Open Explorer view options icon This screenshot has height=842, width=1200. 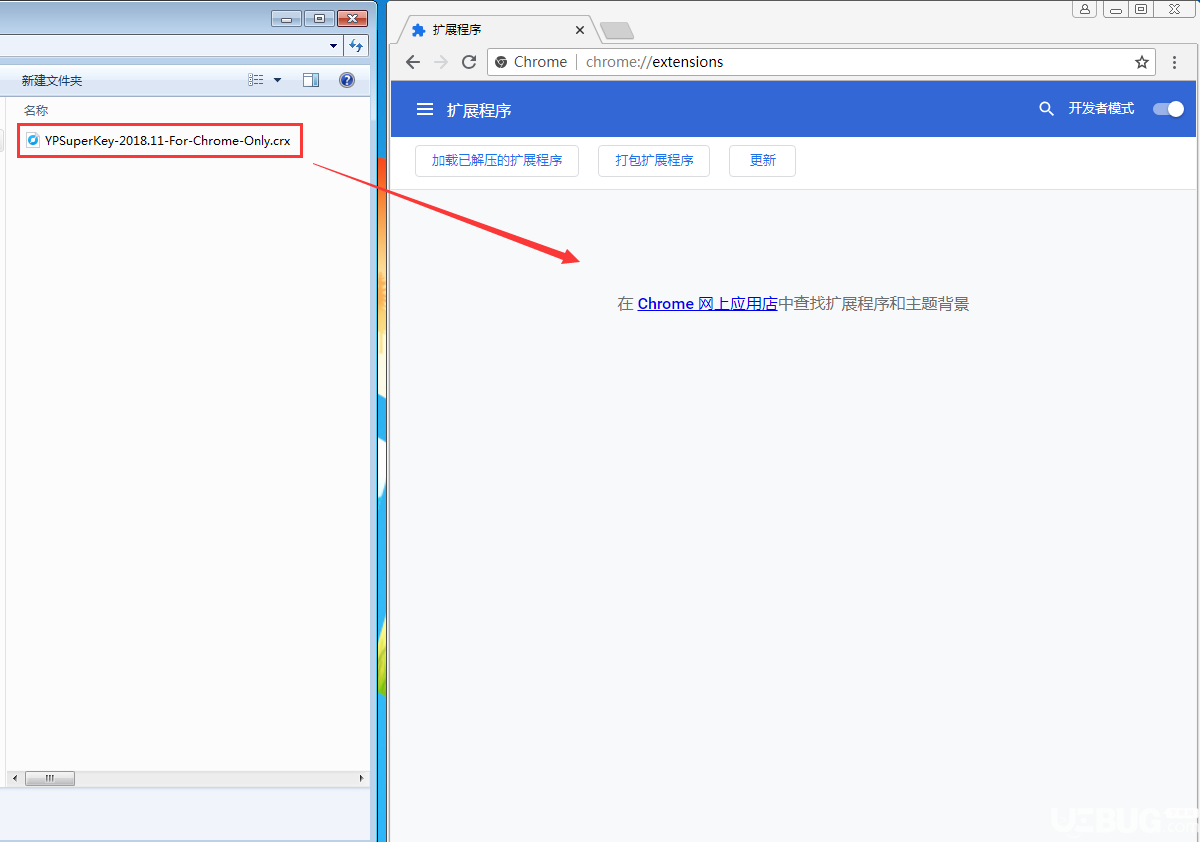pos(256,80)
